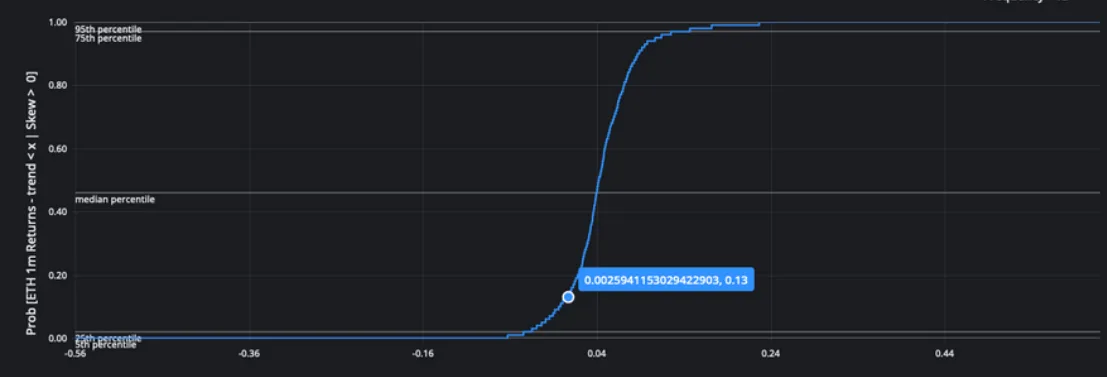Click the x-axis tick value -0.56
Viewport: 1107px width, 377px height.
pyautogui.click(x=76, y=353)
